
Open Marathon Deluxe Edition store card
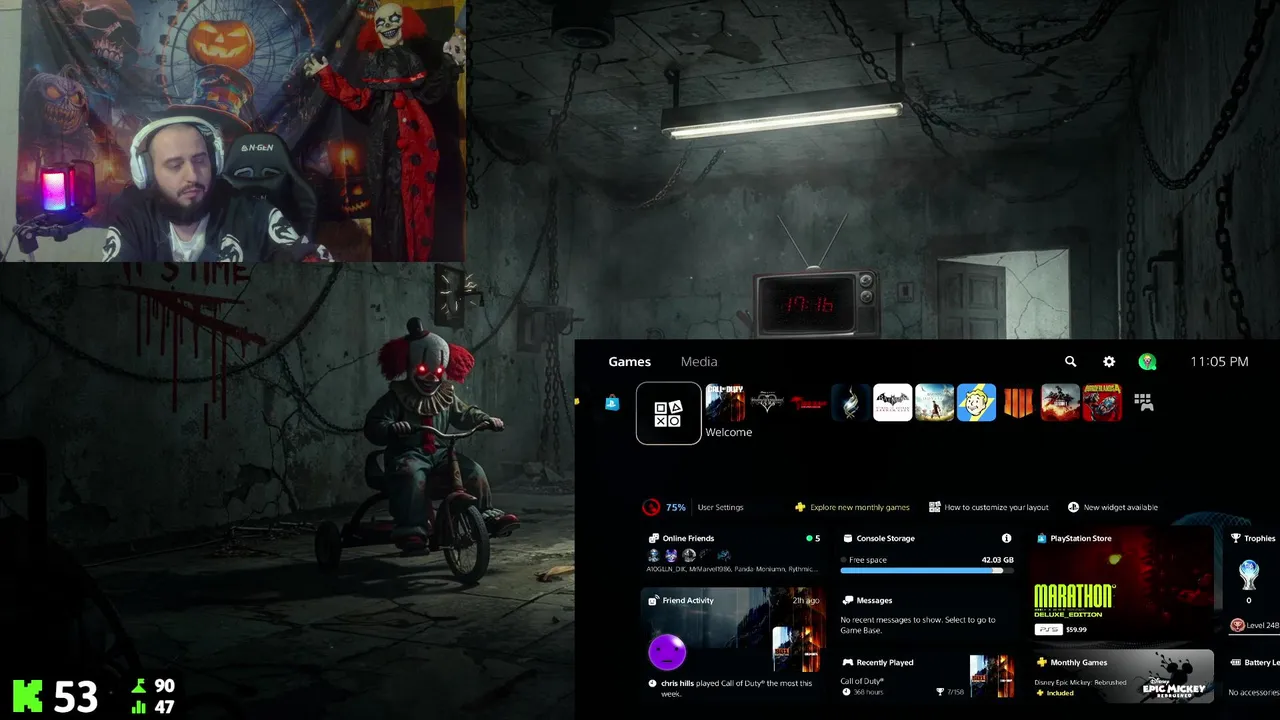(1122, 584)
